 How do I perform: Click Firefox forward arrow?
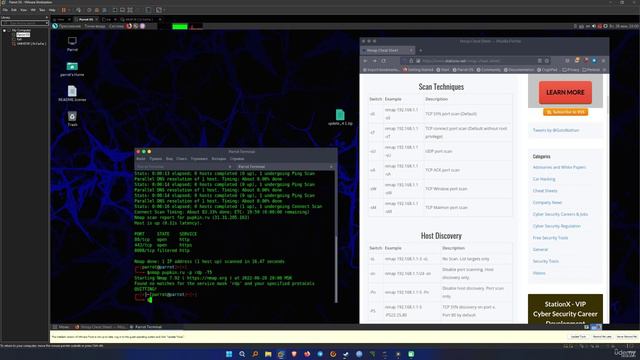[x=374, y=61]
